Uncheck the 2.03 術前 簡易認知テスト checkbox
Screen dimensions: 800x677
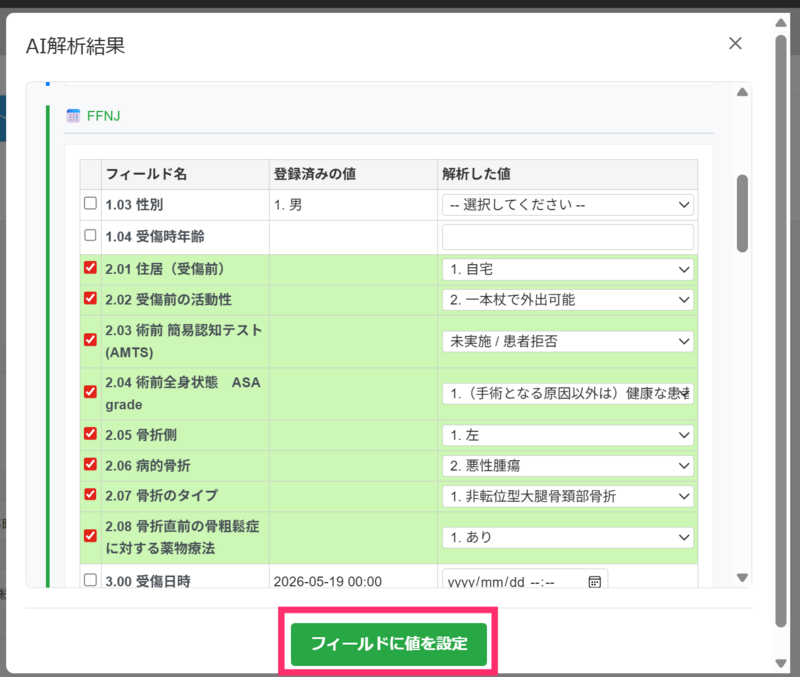click(90, 340)
